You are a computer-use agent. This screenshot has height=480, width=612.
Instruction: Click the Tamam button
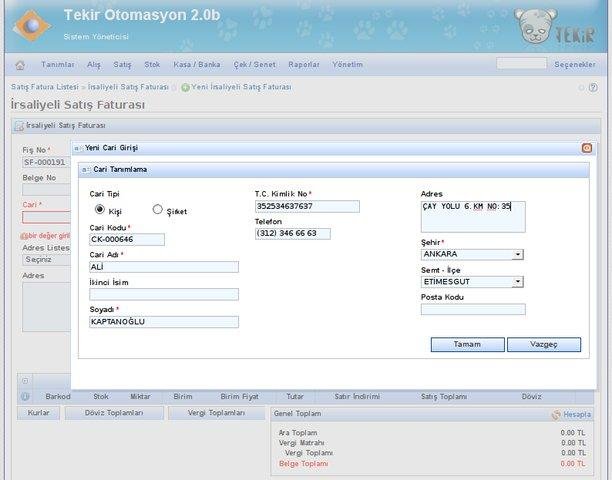tap(468, 345)
